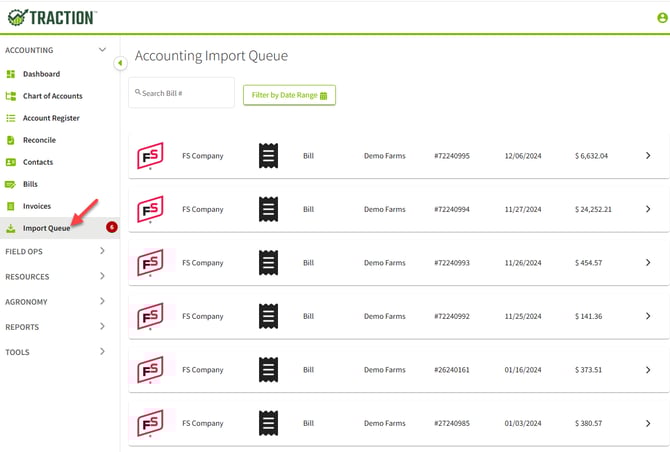The image size is (670, 452).
Task: Open bill #T2240993 details arrow
Action: [x=648, y=263]
